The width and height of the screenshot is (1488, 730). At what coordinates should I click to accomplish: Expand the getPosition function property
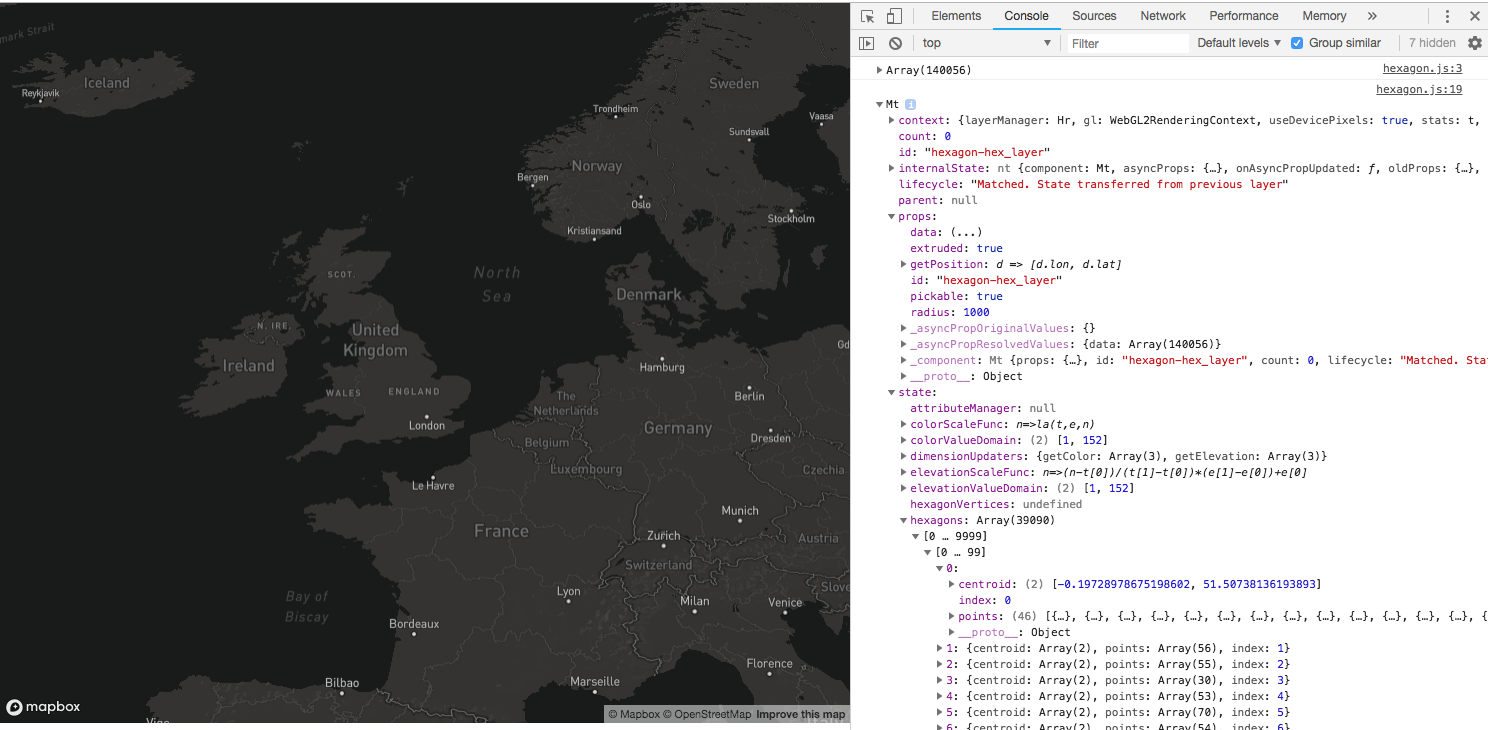point(903,264)
